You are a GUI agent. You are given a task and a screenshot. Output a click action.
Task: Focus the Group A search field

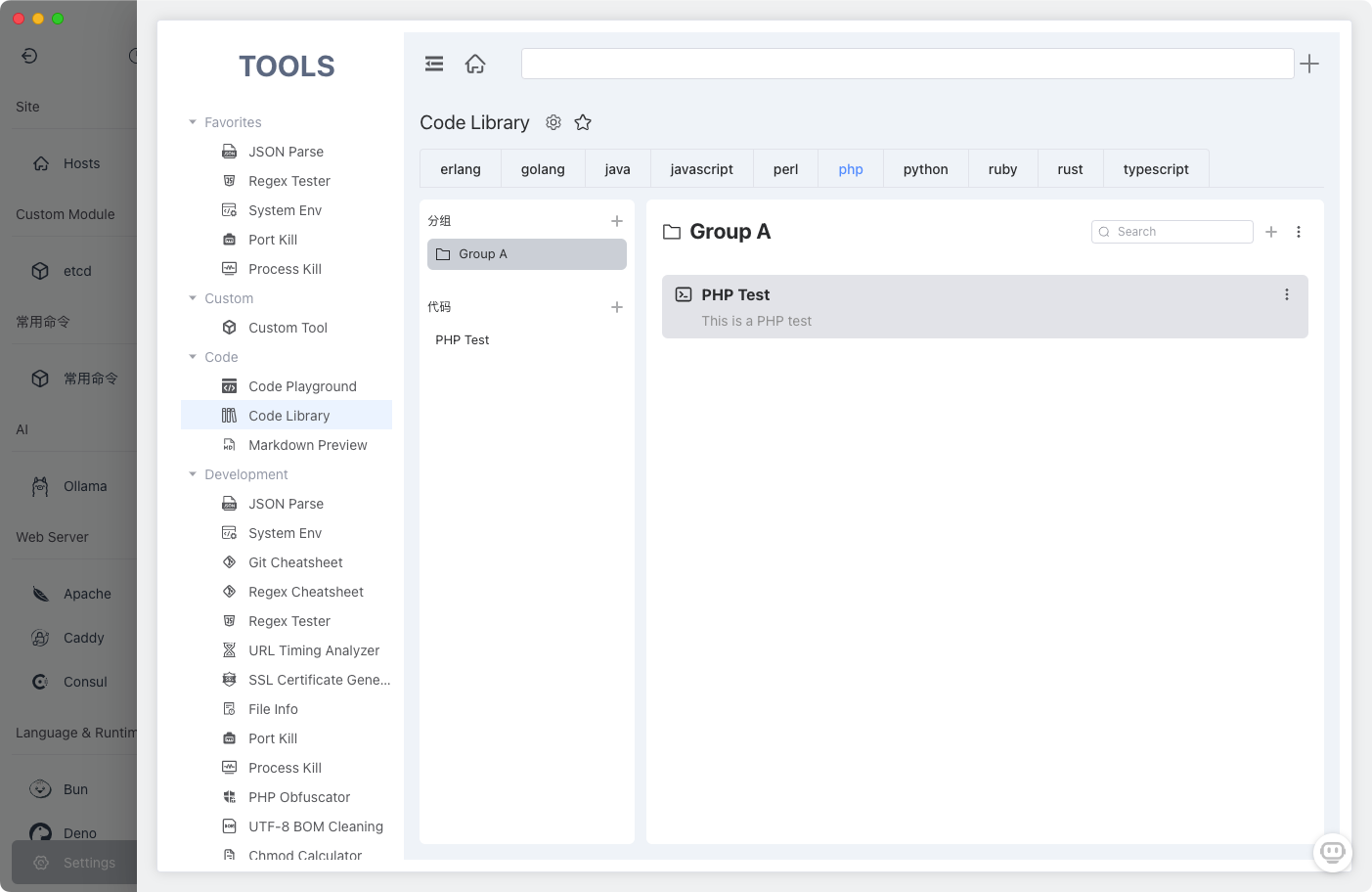(1173, 232)
